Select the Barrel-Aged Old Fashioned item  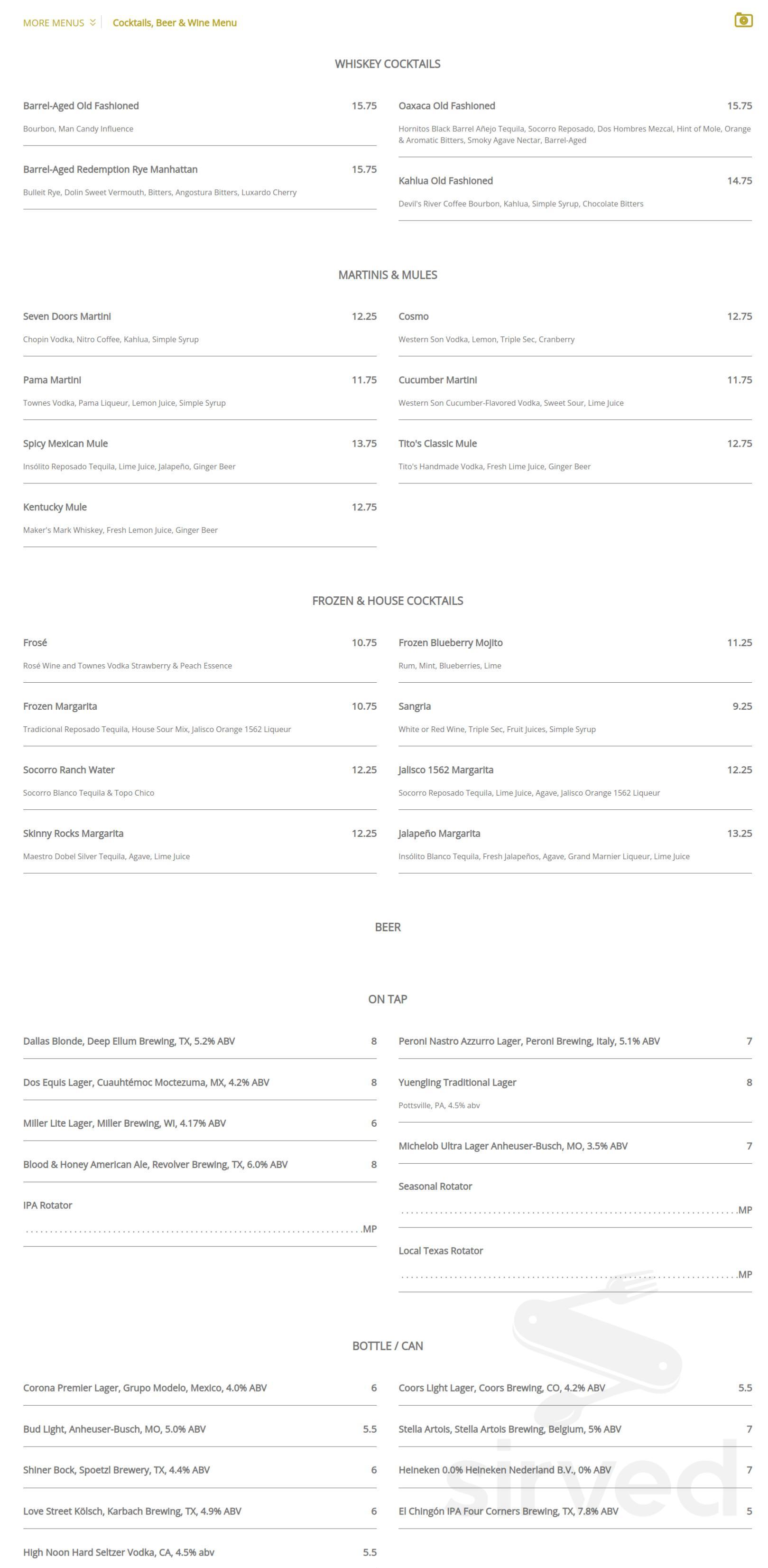(x=81, y=105)
